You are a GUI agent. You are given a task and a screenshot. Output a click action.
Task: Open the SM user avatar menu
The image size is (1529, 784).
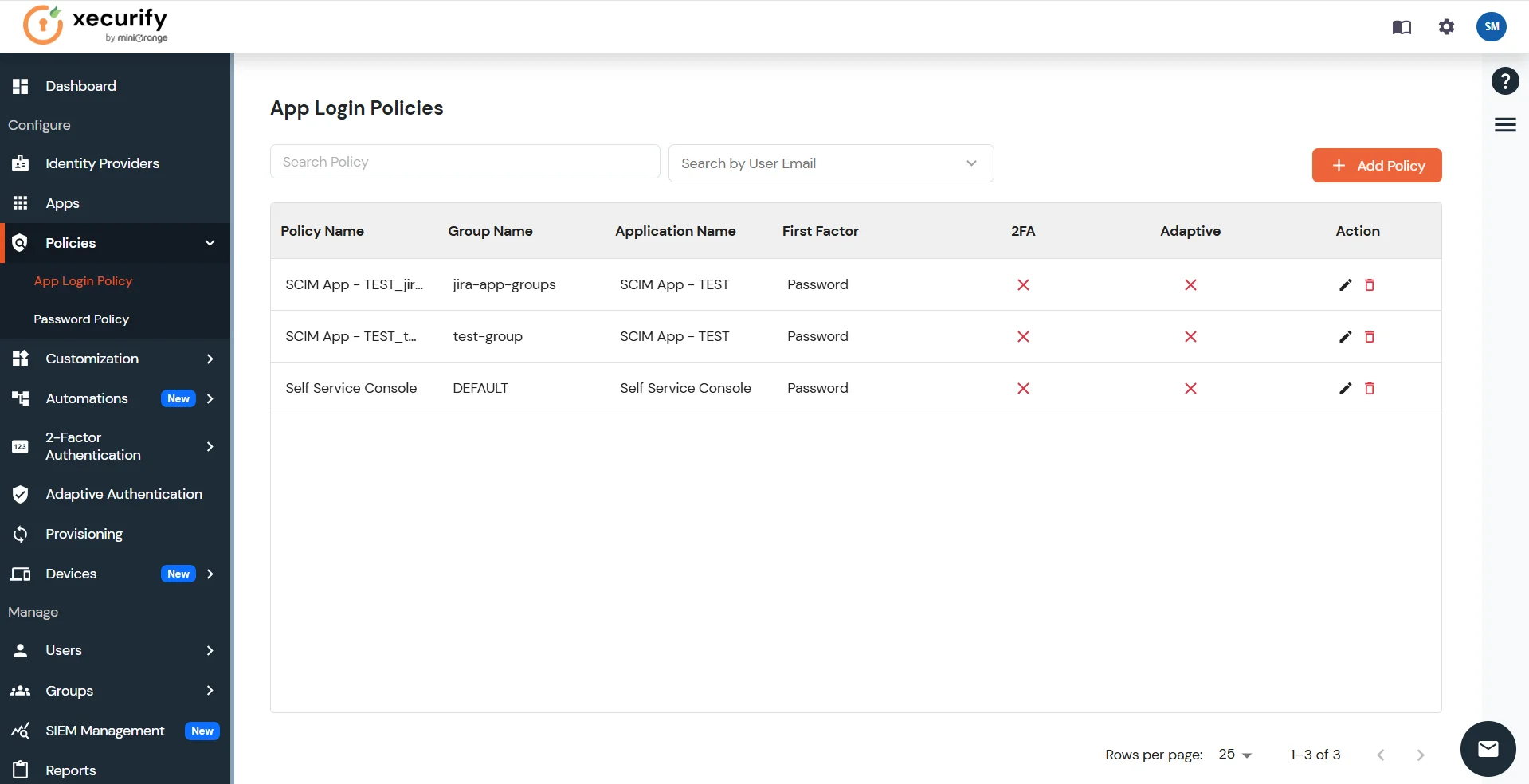coord(1492,26)
